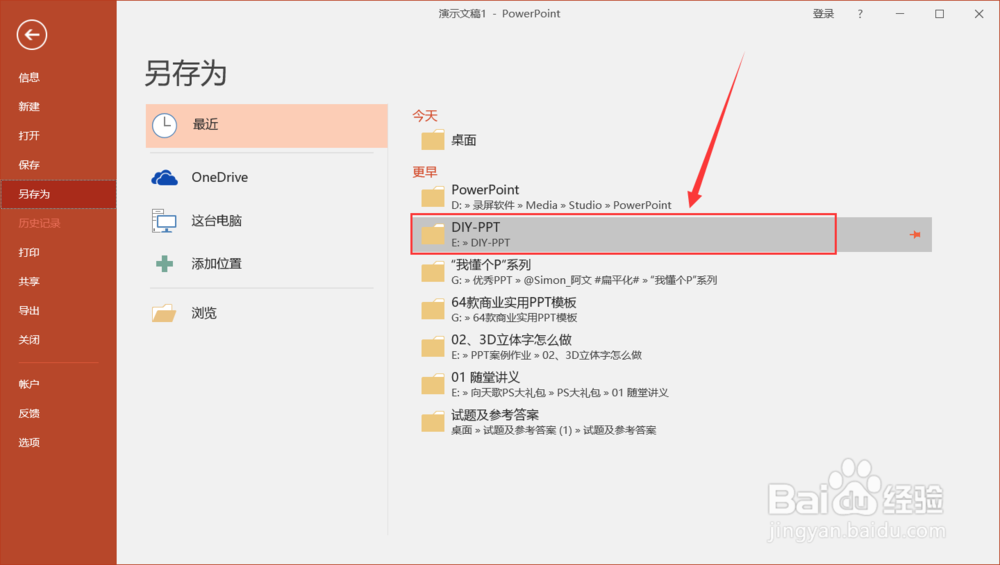This screenshot has height=565, width=1000.
Task: Select 01 随堂讲义 folder name
Action: tap(485, 378)
